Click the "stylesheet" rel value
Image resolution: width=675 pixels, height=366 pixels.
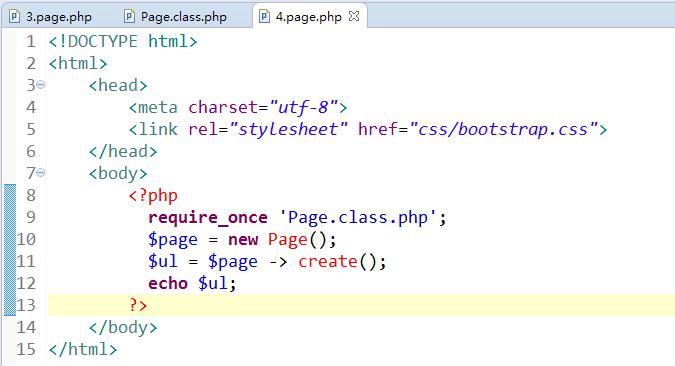[288, 129]
